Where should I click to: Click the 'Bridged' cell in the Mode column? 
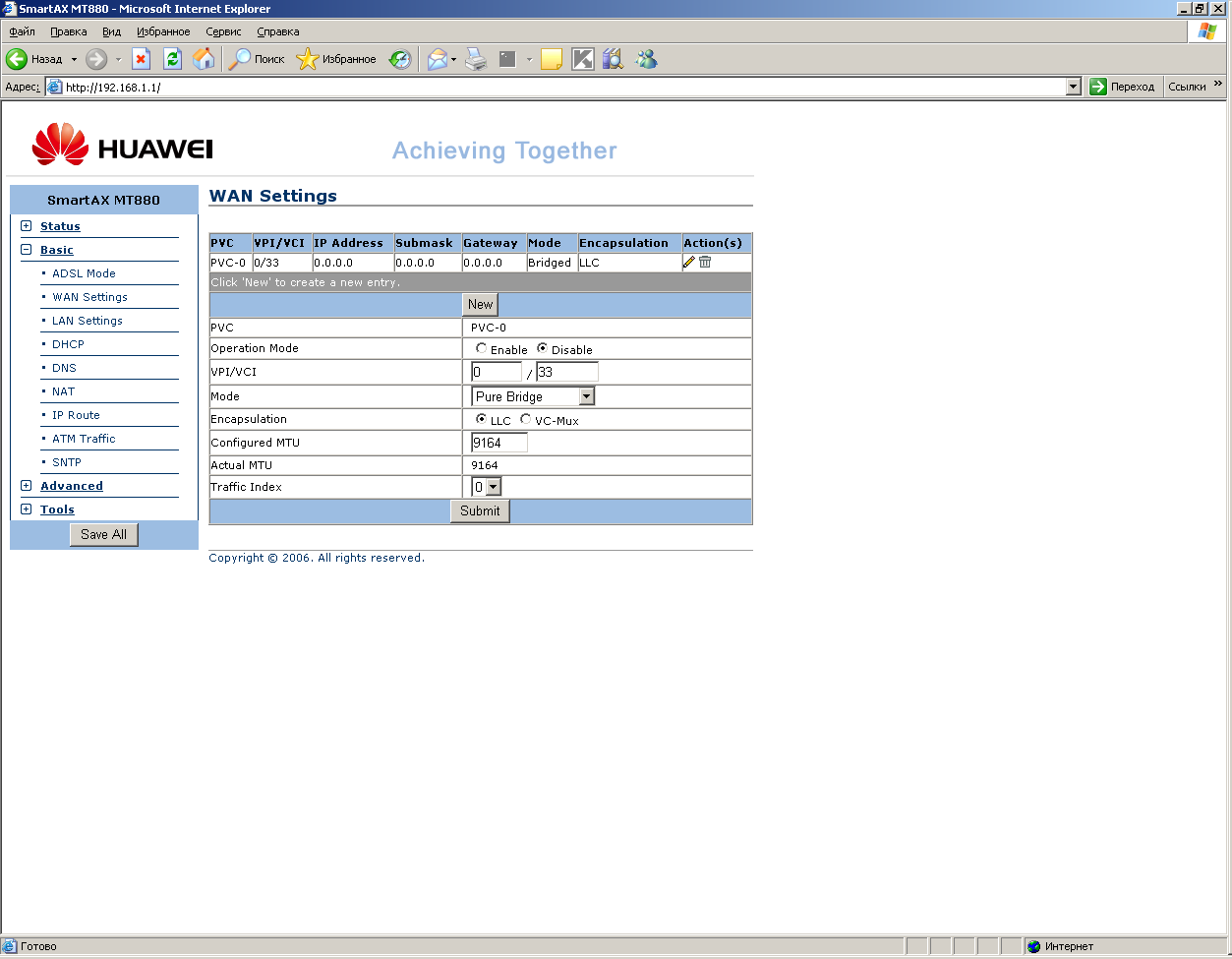coord(551,263)
